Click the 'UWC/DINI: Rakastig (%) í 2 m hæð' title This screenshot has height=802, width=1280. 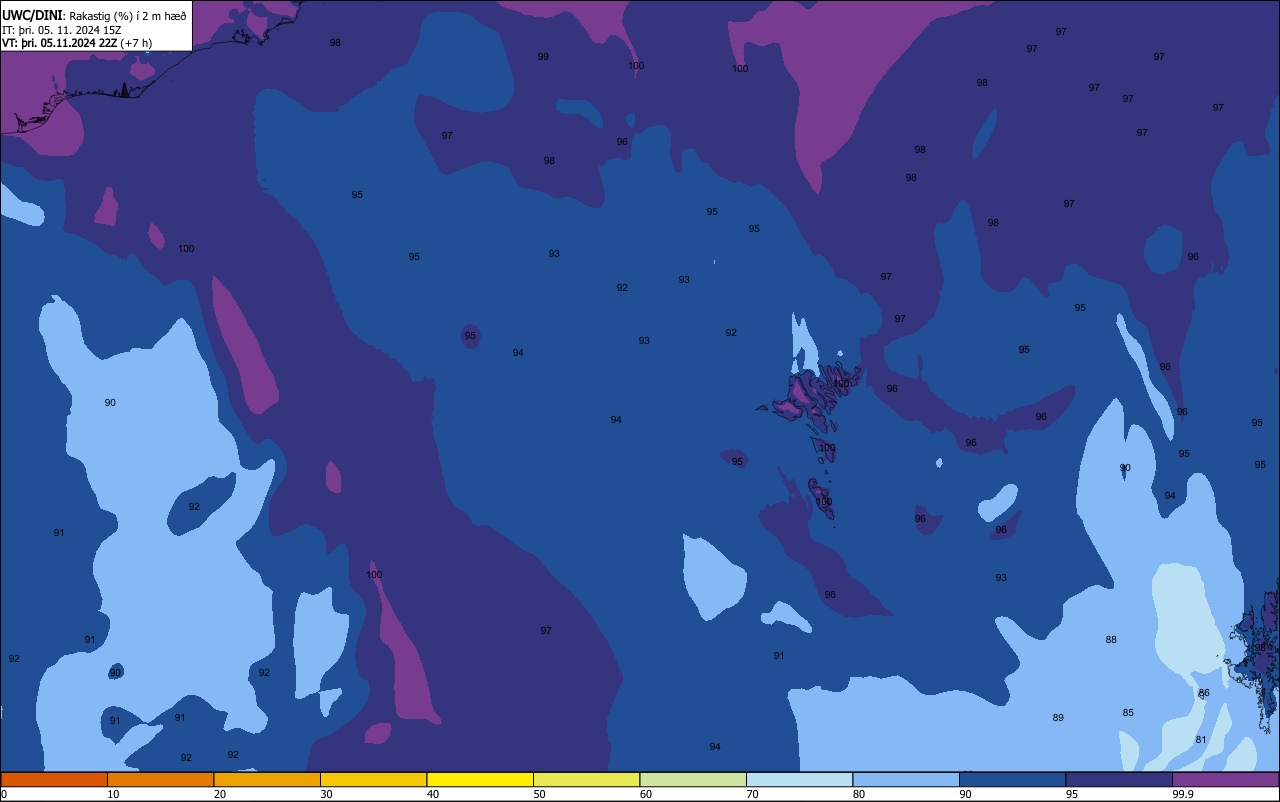[x=94, y=16]
